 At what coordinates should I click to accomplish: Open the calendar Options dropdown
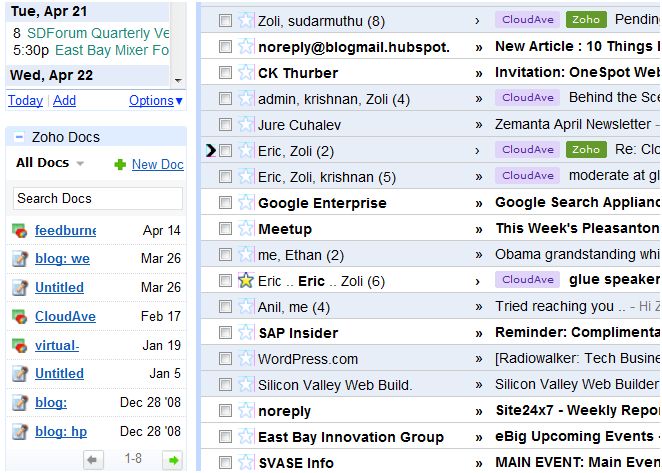(x=156, y=101)
